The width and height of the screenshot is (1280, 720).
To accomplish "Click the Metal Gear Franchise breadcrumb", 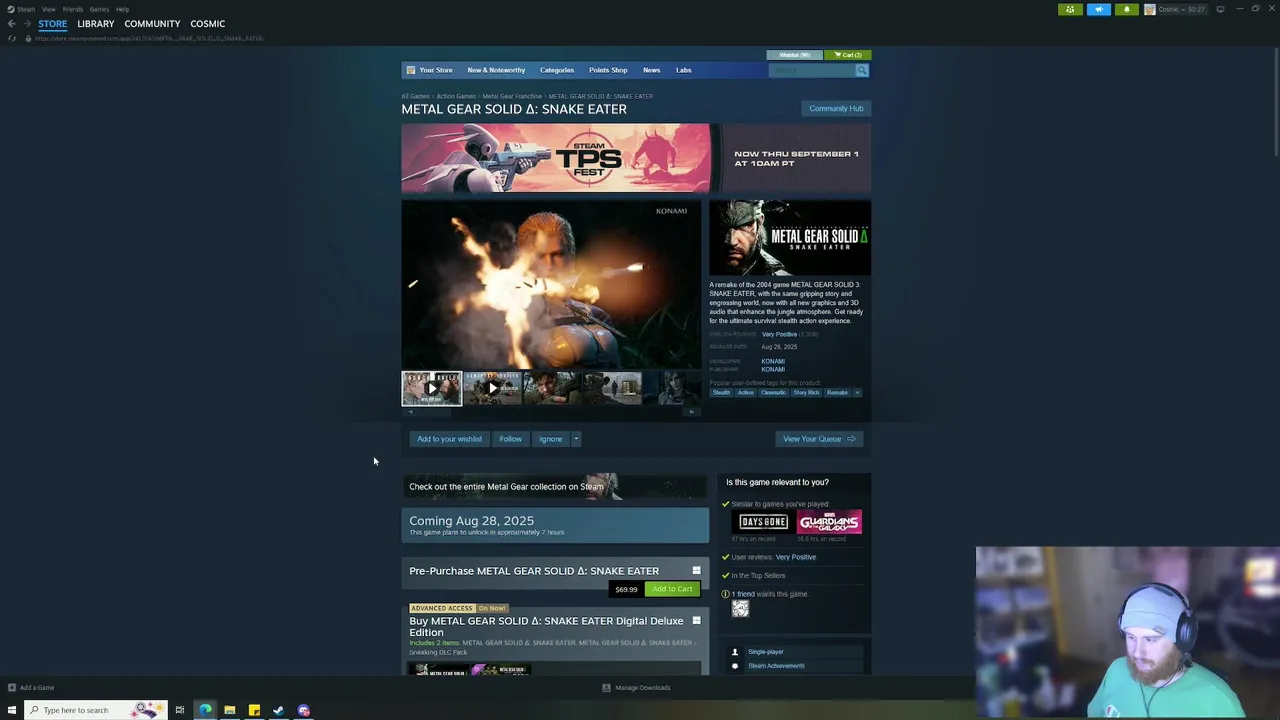I will click(512, 96).
